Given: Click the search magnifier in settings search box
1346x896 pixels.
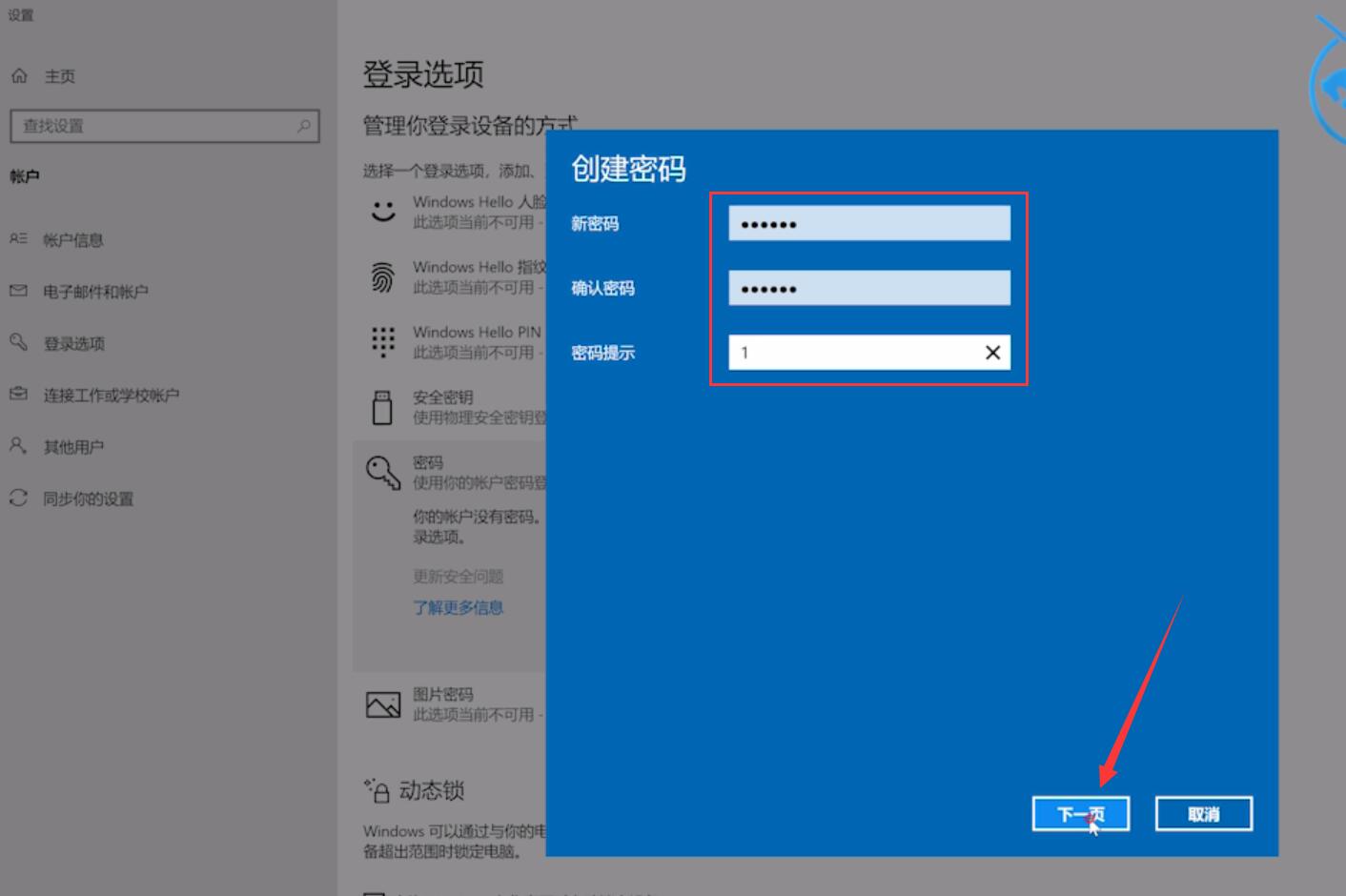Looking at the screenshot, I should [303, 126].
